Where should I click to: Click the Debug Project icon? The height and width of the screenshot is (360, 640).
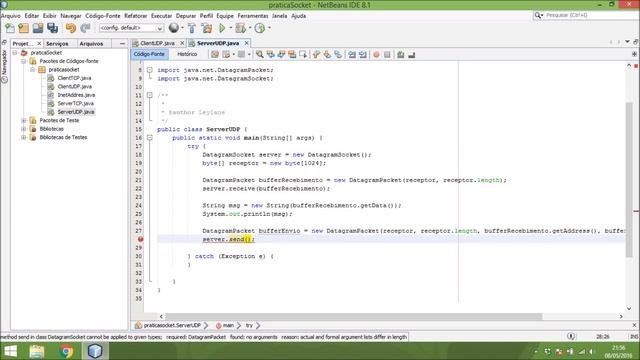click(x=240, y=28)
